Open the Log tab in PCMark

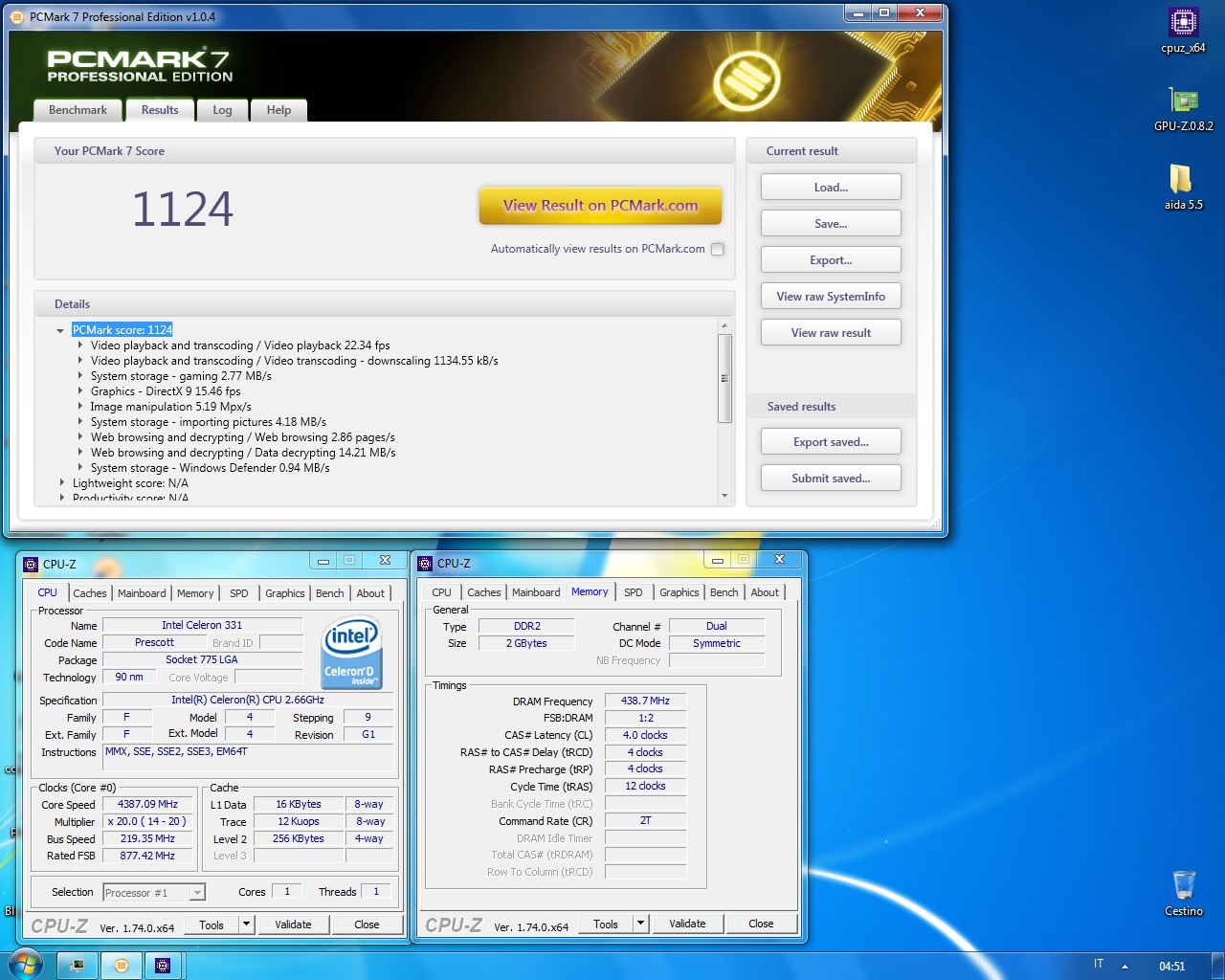222,110
